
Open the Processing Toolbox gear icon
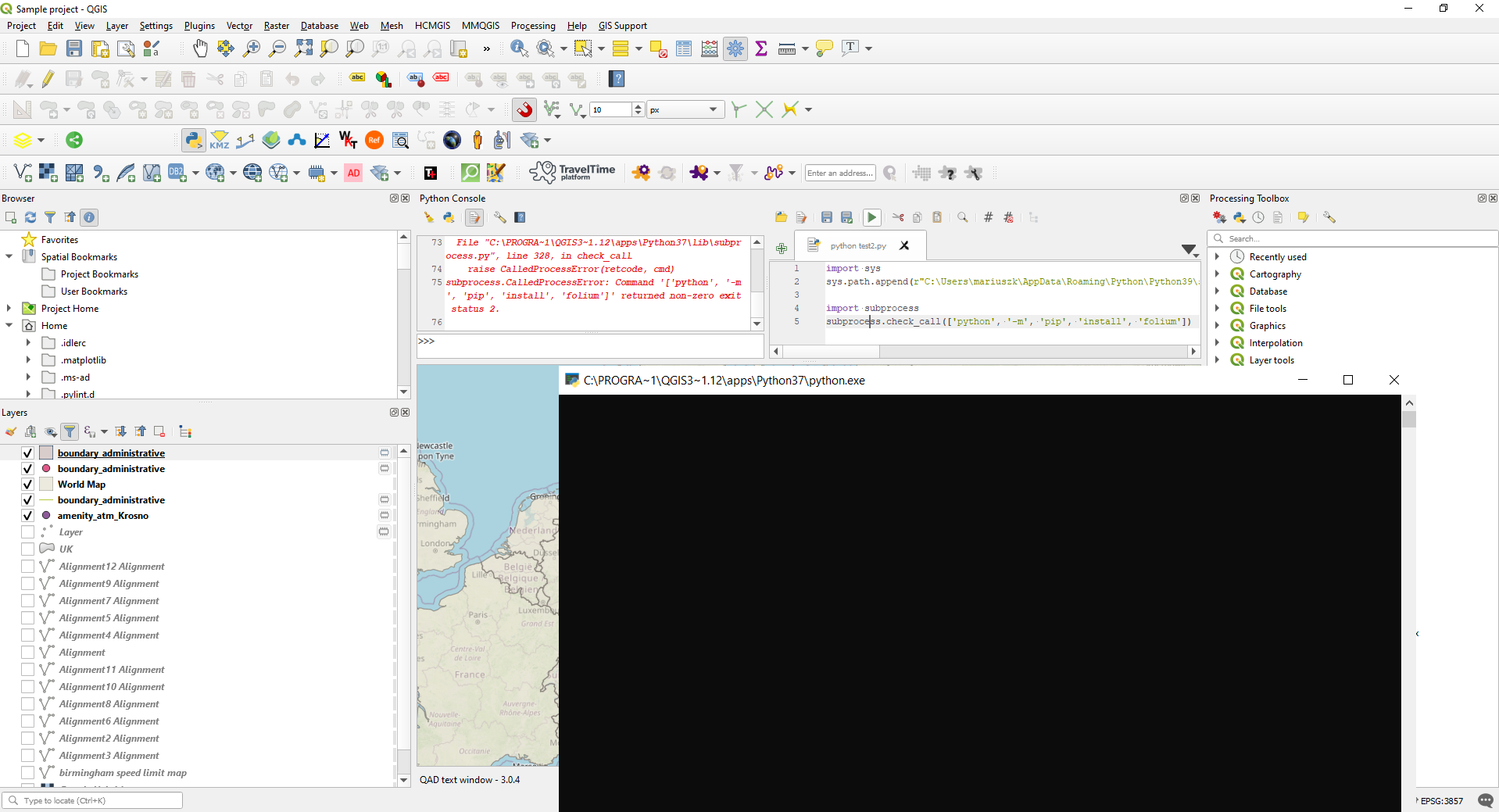pyautogui.click(x=735, y=48)
